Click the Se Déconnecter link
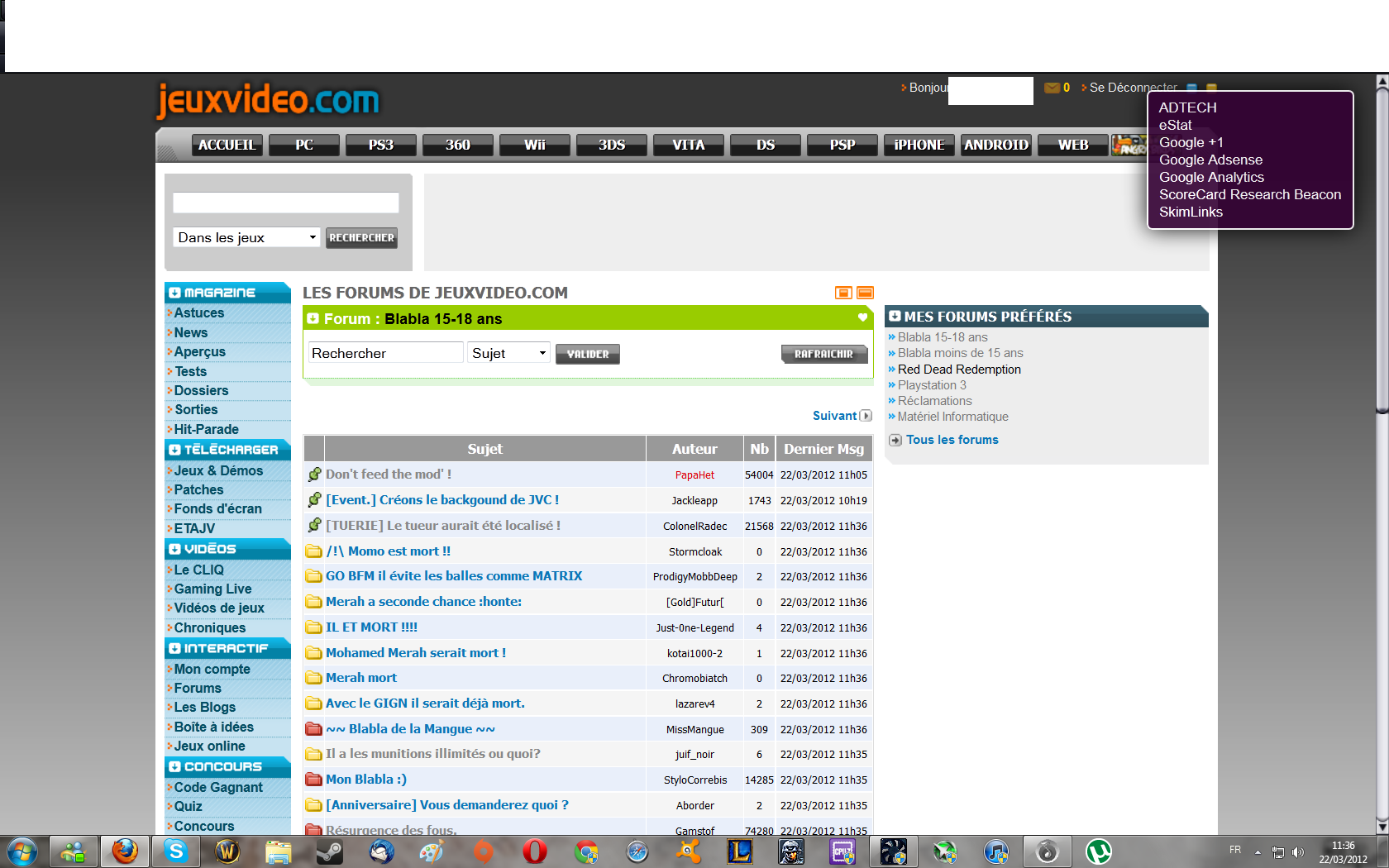Screen dimensions: 1389x868 coord(1133,88)
